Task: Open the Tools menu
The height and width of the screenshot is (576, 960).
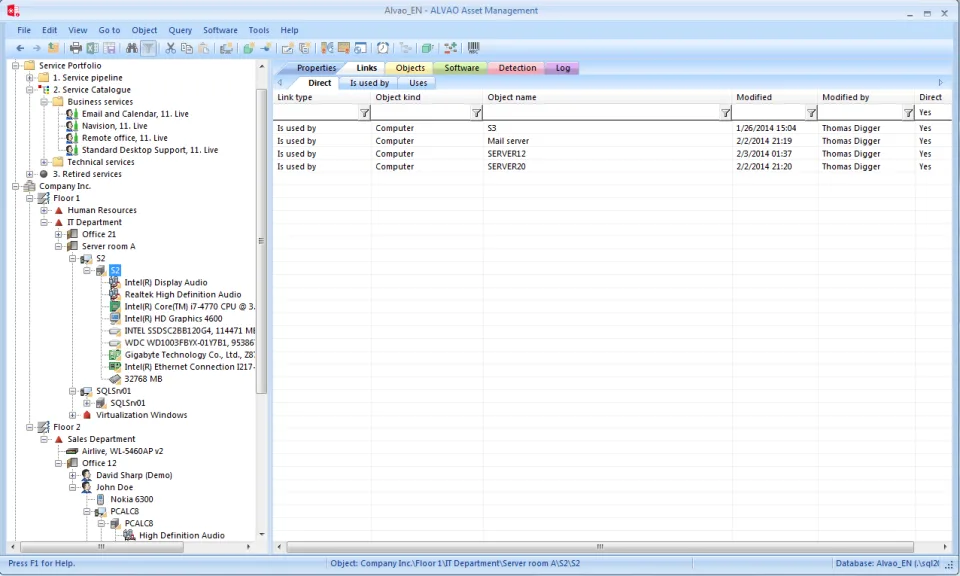Action: point(259,30)
